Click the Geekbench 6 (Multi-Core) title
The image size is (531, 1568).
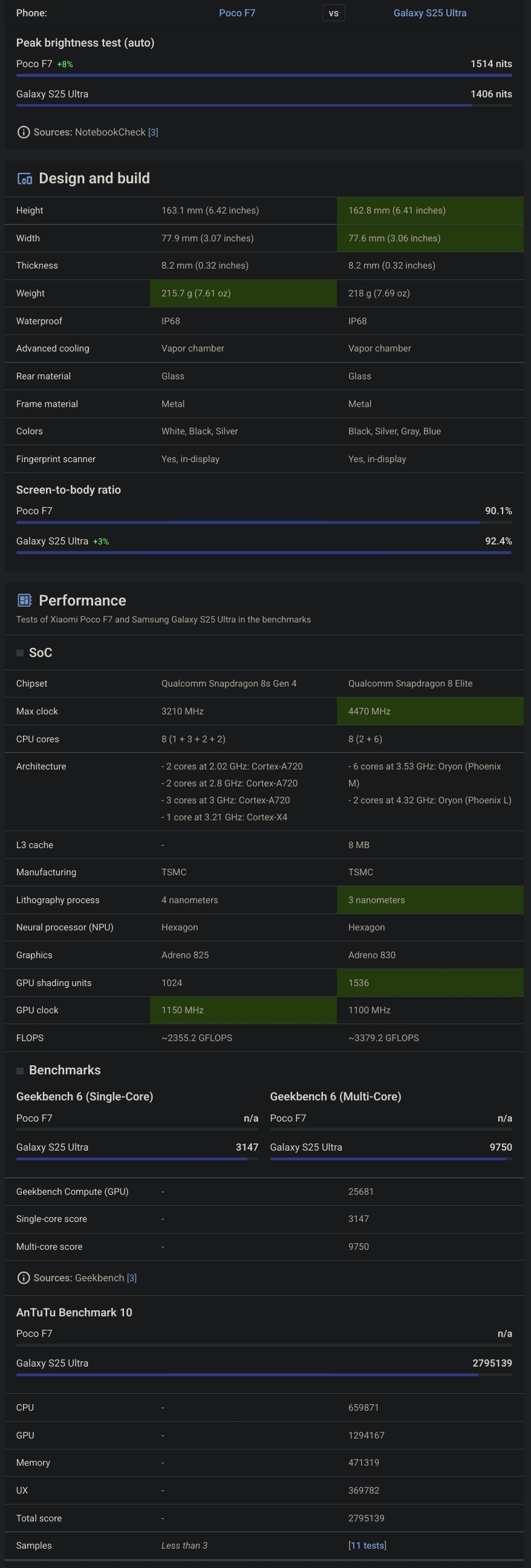click(x=335, y=1096)
